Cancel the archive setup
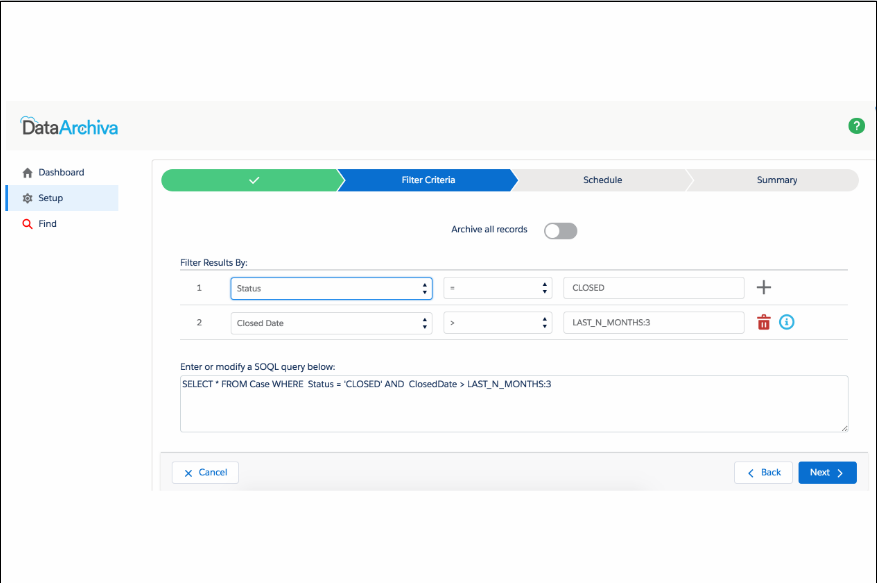Viewport: 877px width, 583px height. click(205, 473)
